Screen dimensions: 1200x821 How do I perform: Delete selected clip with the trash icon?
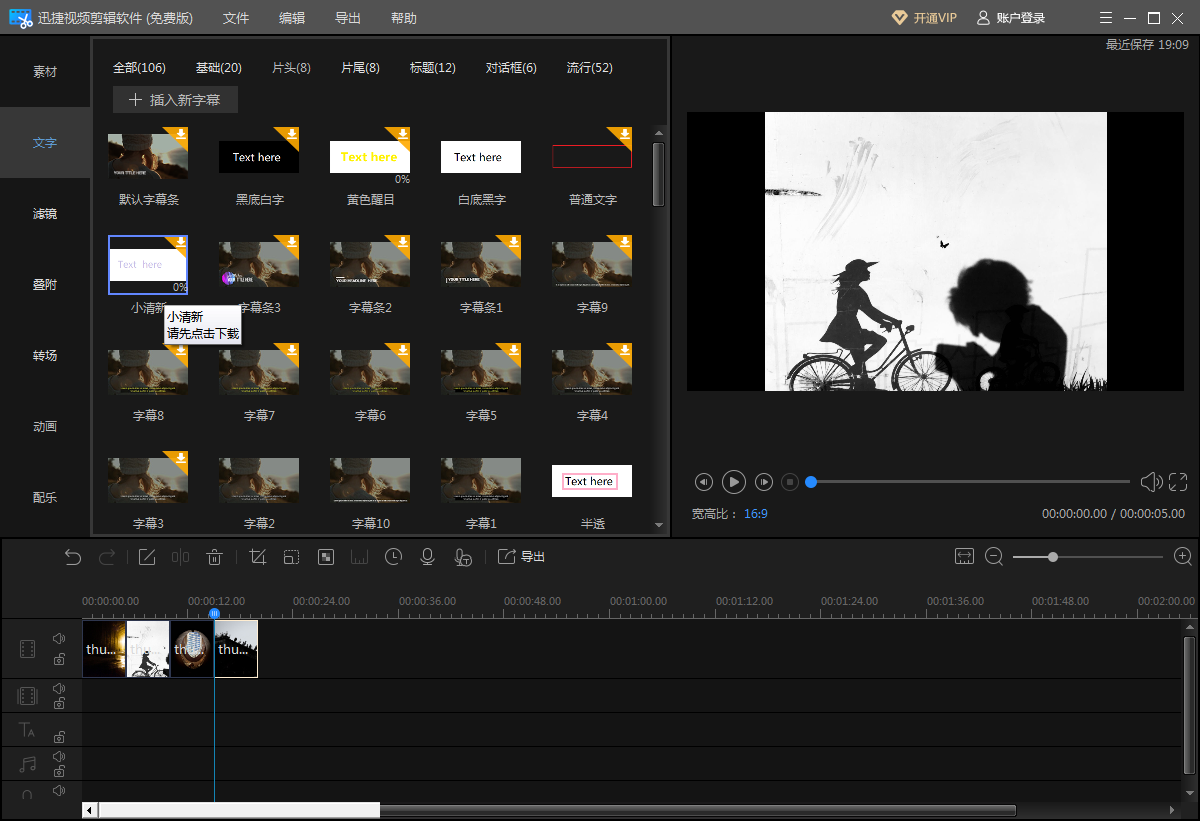click(x=214, y=557)
